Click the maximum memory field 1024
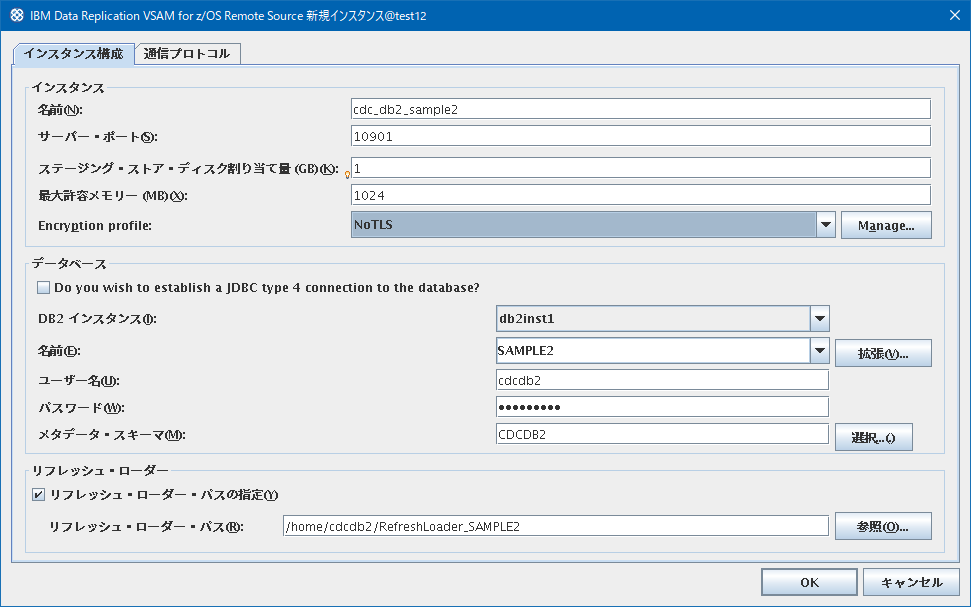 click(x=641, y=195)
